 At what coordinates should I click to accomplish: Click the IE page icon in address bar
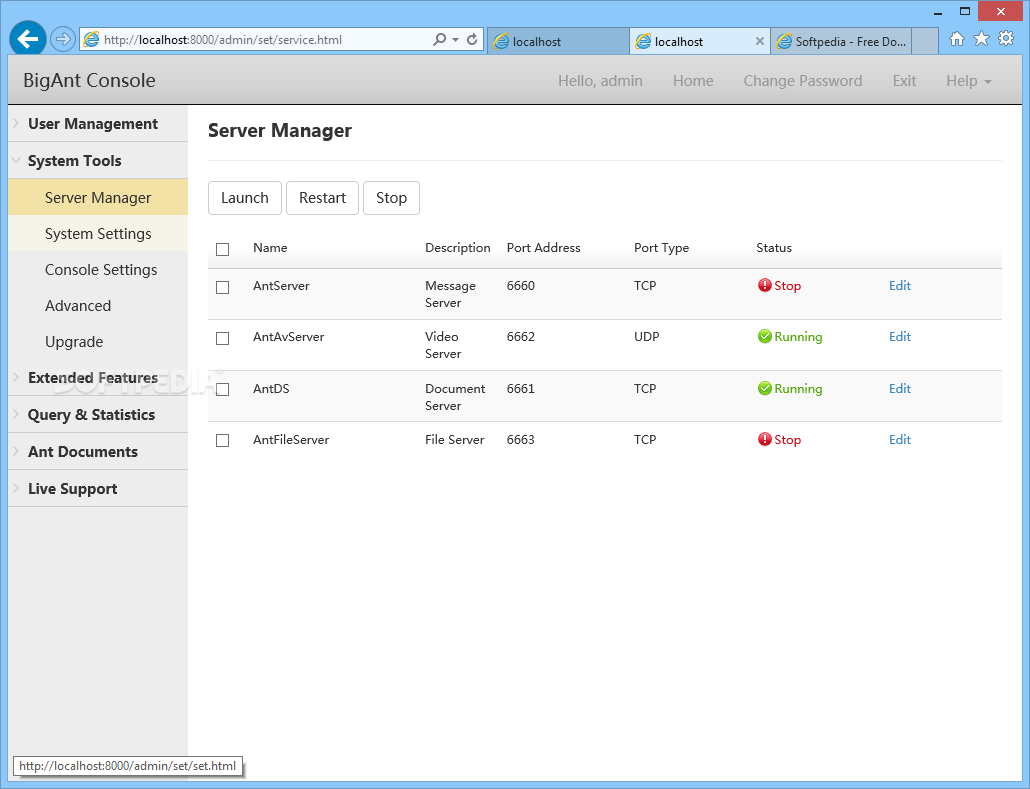(92, 39)
